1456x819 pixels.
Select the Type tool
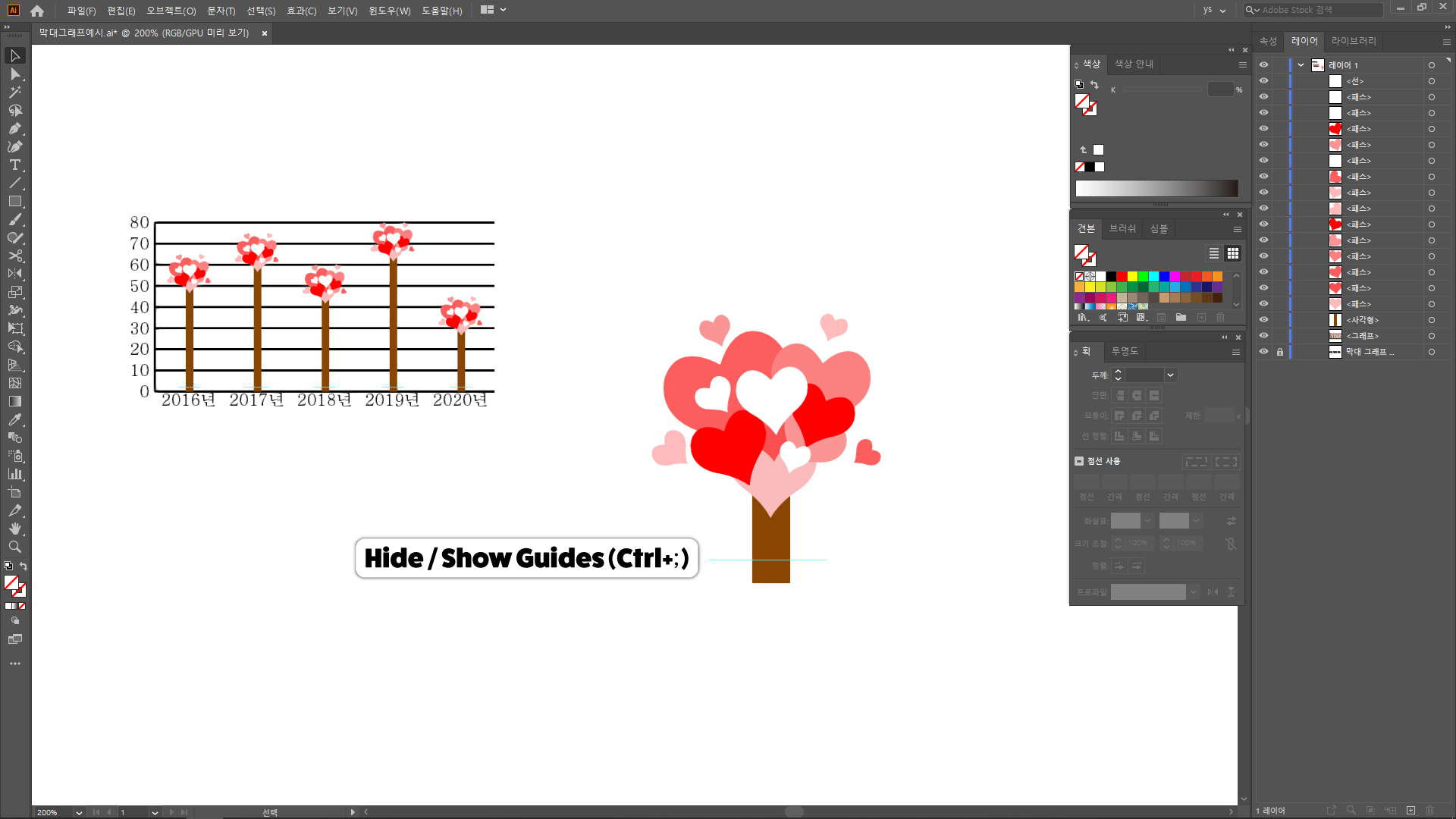coord(14,165)
